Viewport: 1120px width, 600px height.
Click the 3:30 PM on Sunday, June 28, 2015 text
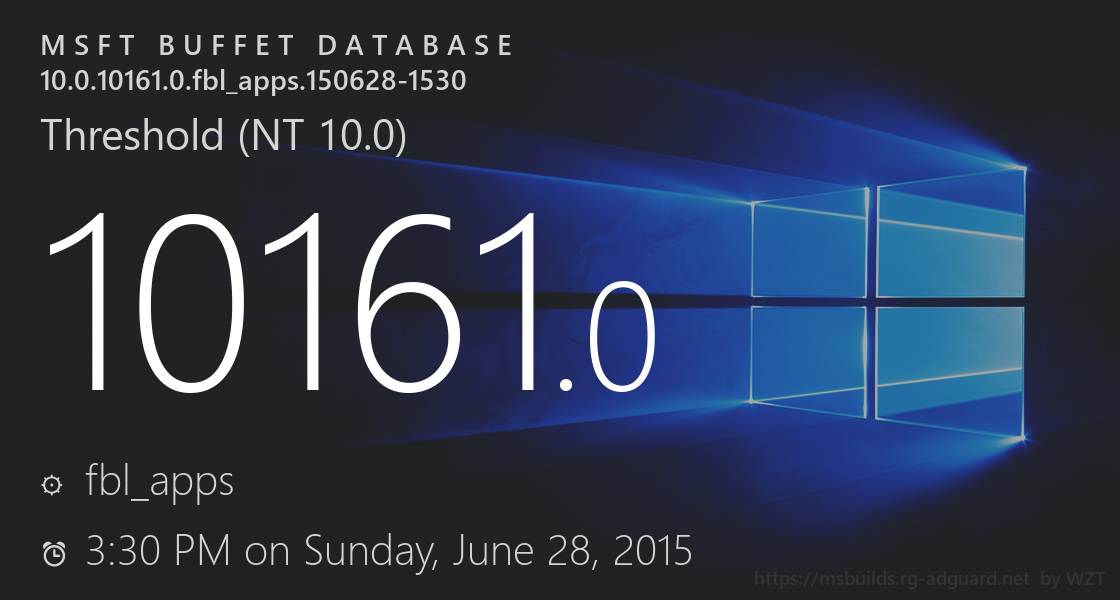point(389,551)
